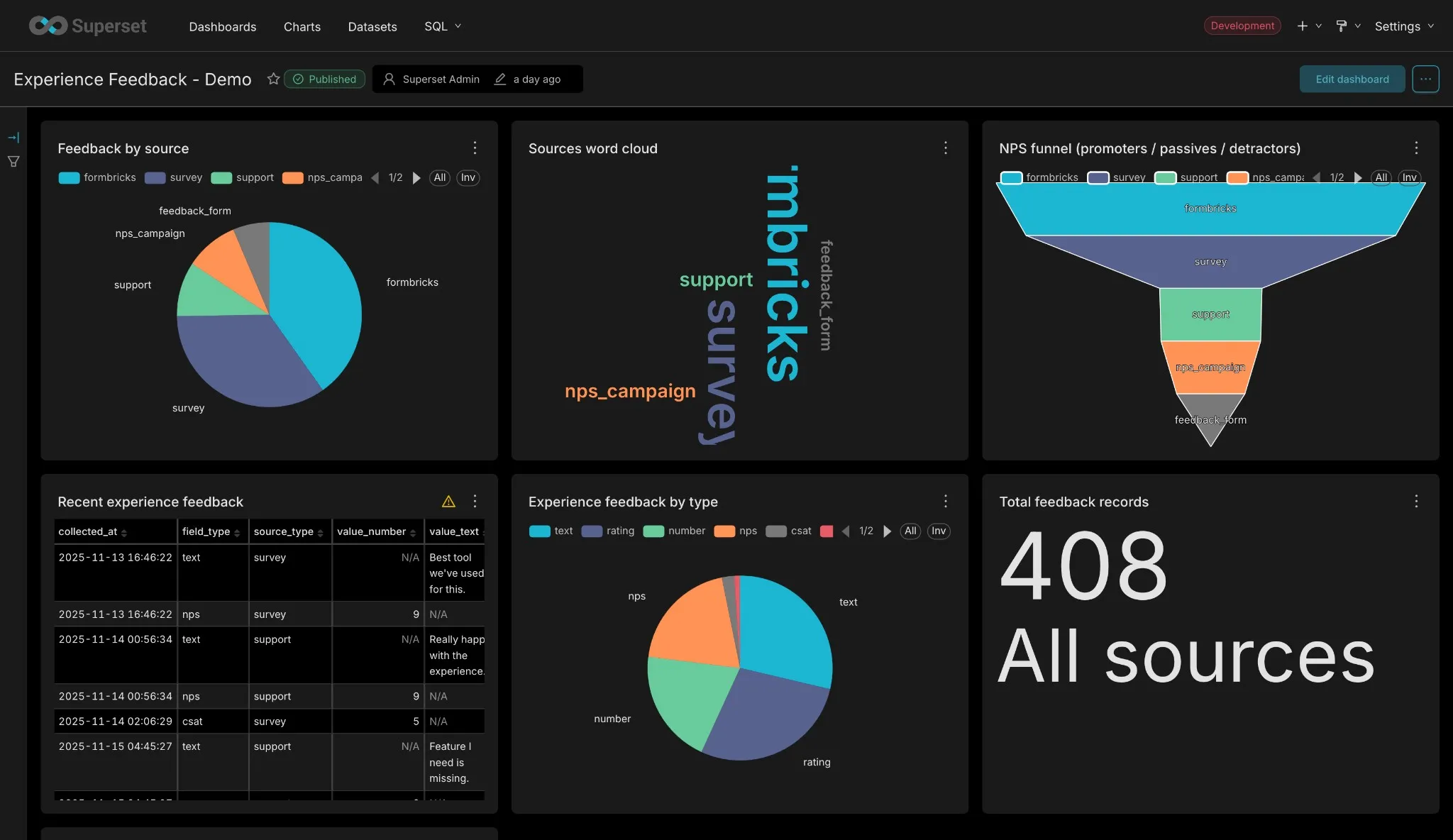Toggle rating legend in Experience feedback by type
Screen dimensions: 1453x840
(x=608, y=531)
